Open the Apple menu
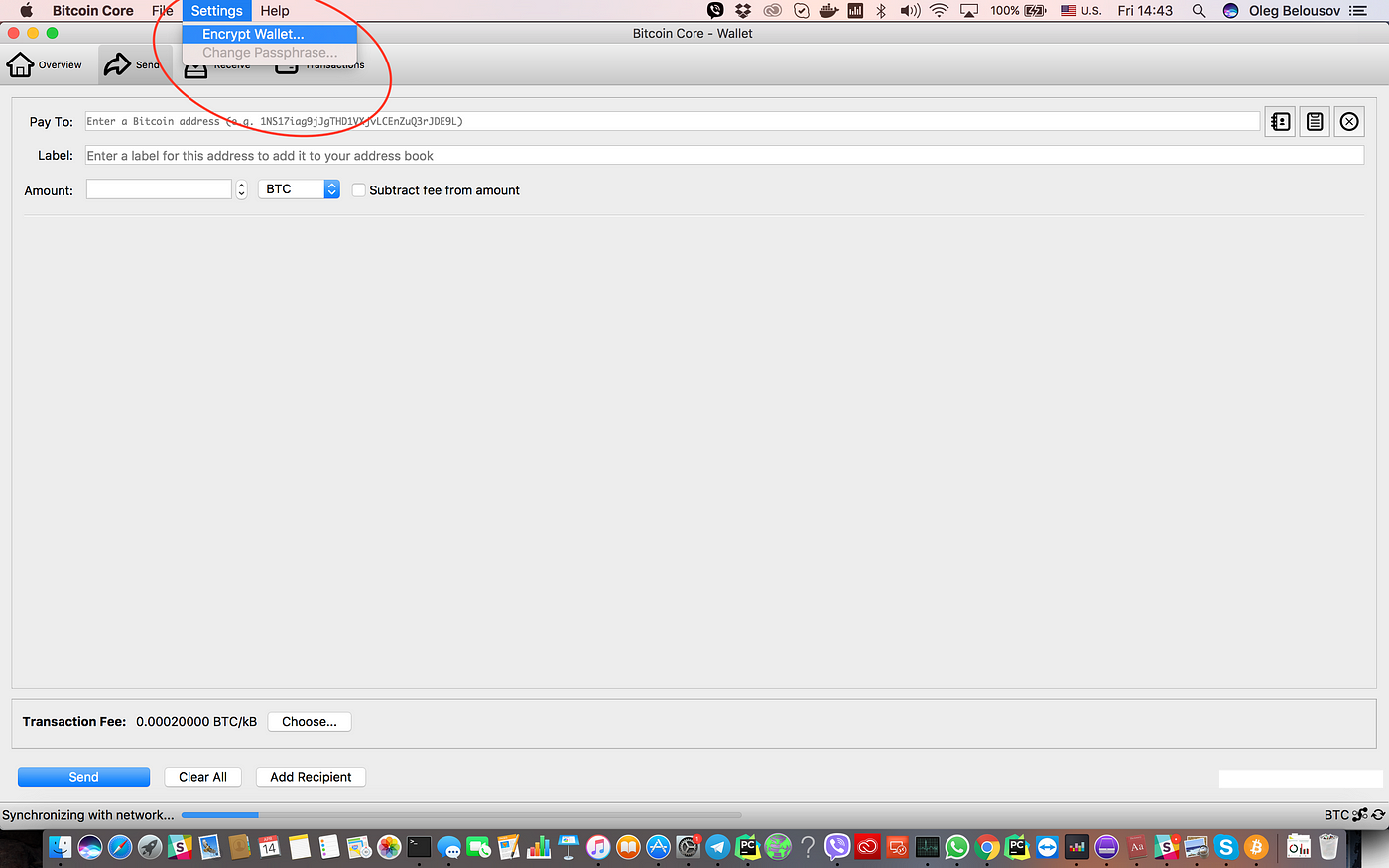This screenshot has width=1389, height=868. [26, 11]
